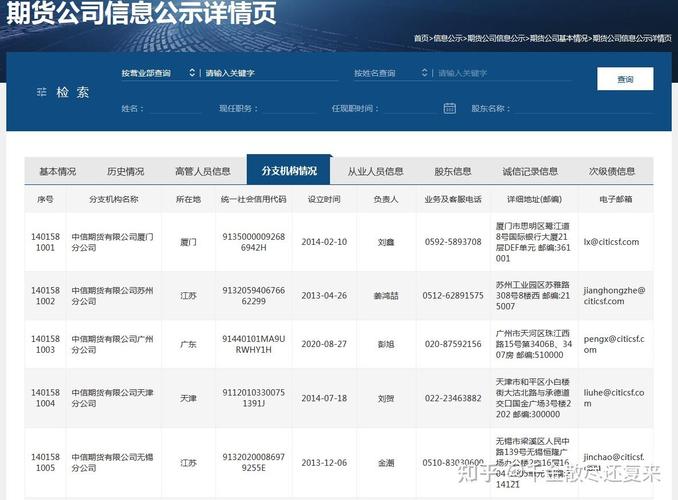Screen dimensions: 678x500
Task: Click the 分支机构名称 column header
Action: [x=114, y=199]
